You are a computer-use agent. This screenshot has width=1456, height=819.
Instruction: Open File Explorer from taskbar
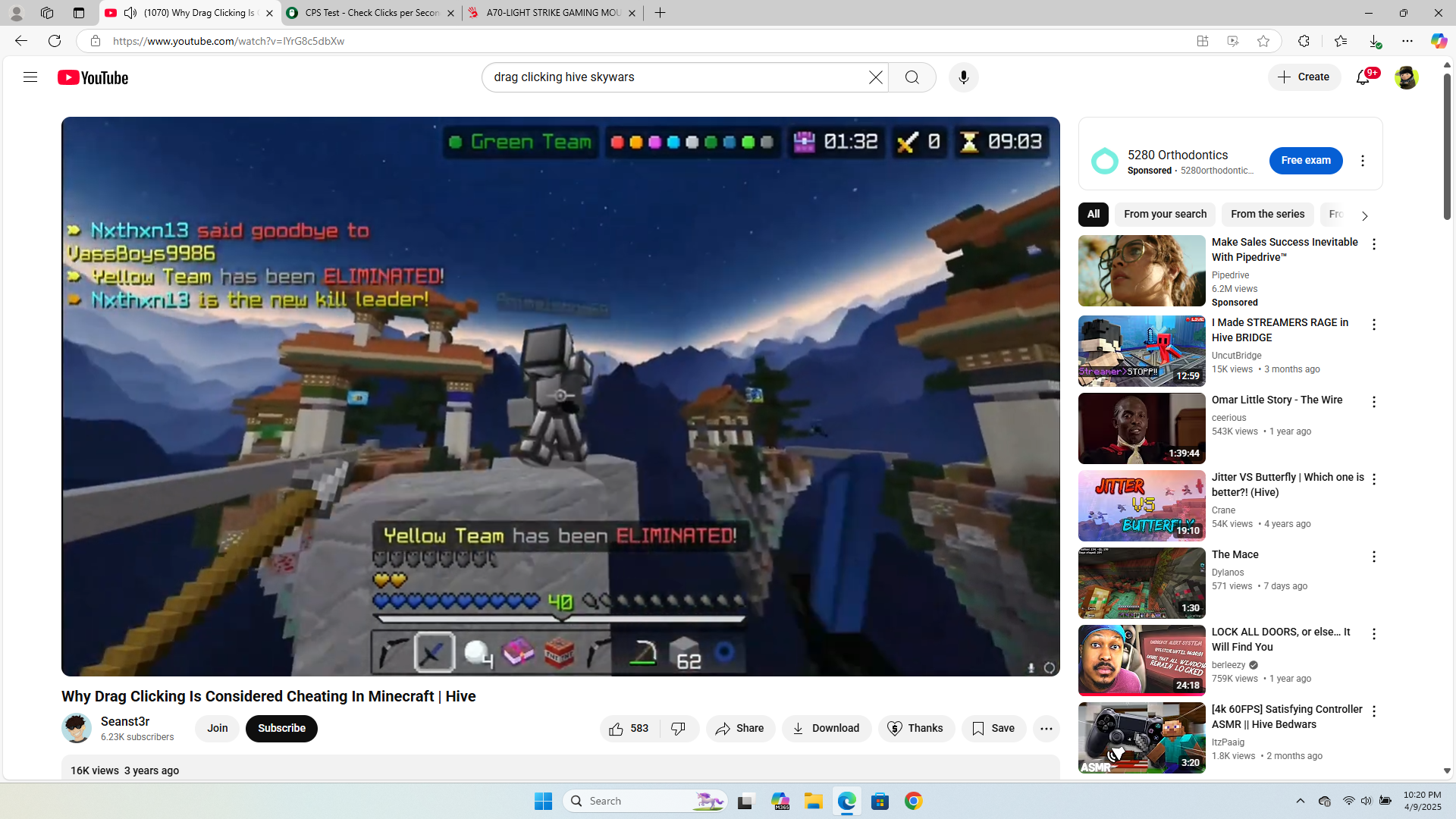tap(814, 802)
